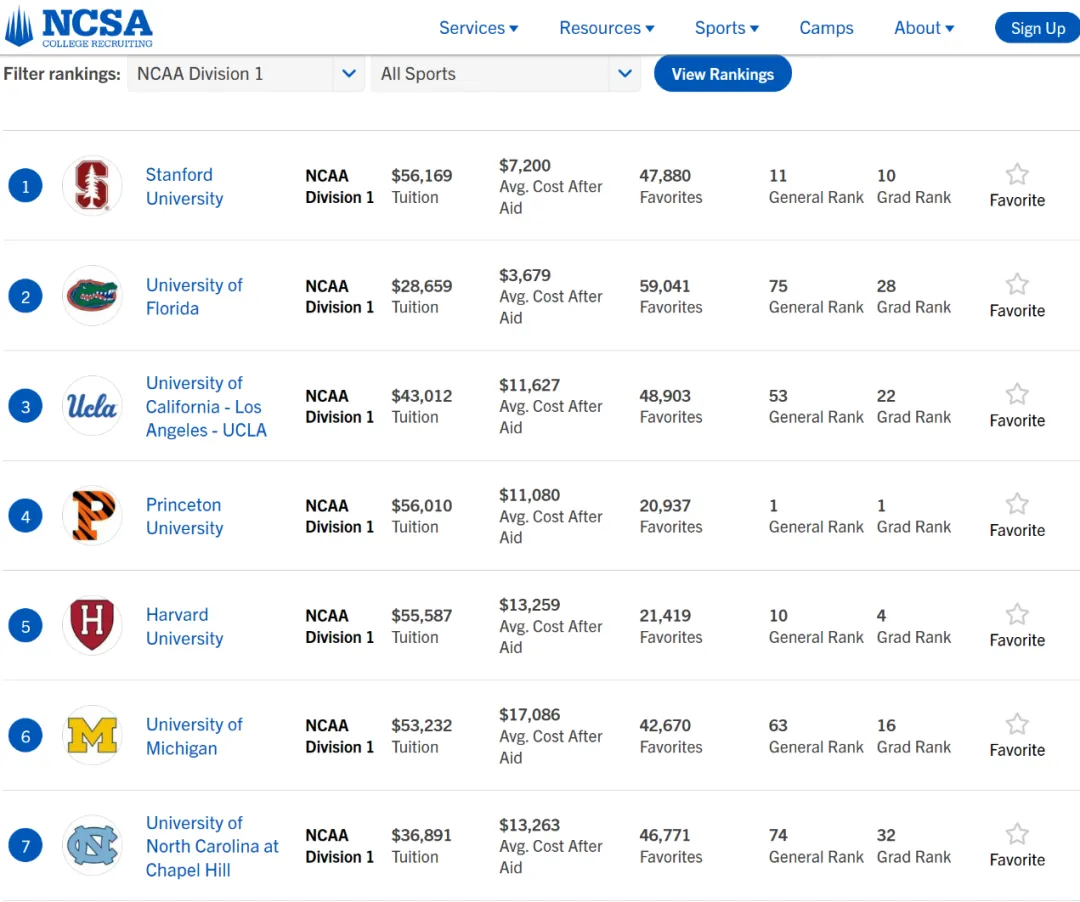Click Florida's 75 general rank value

pyautogui.click(x=778, y=286)
